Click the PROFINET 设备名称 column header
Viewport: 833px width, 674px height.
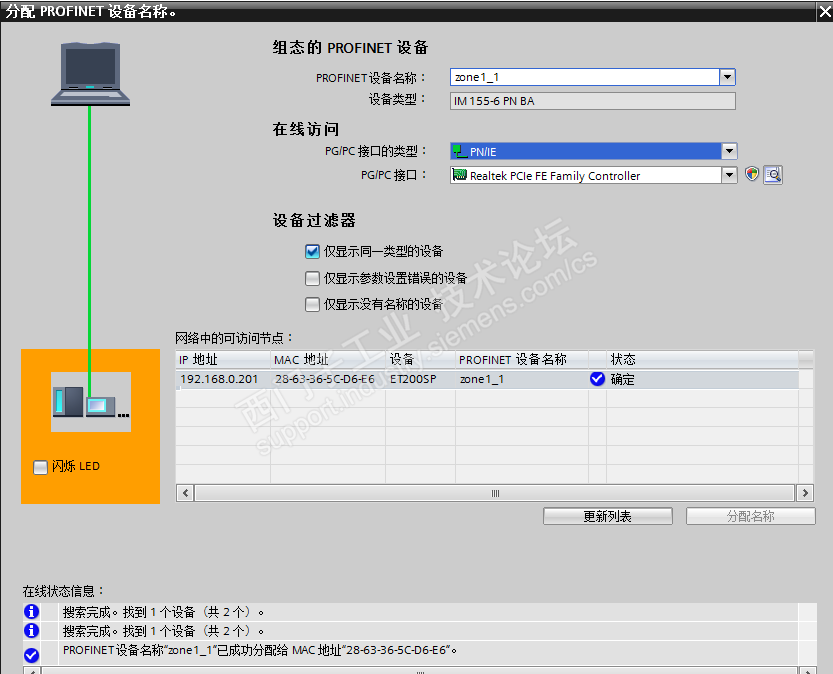click(522, 360)
